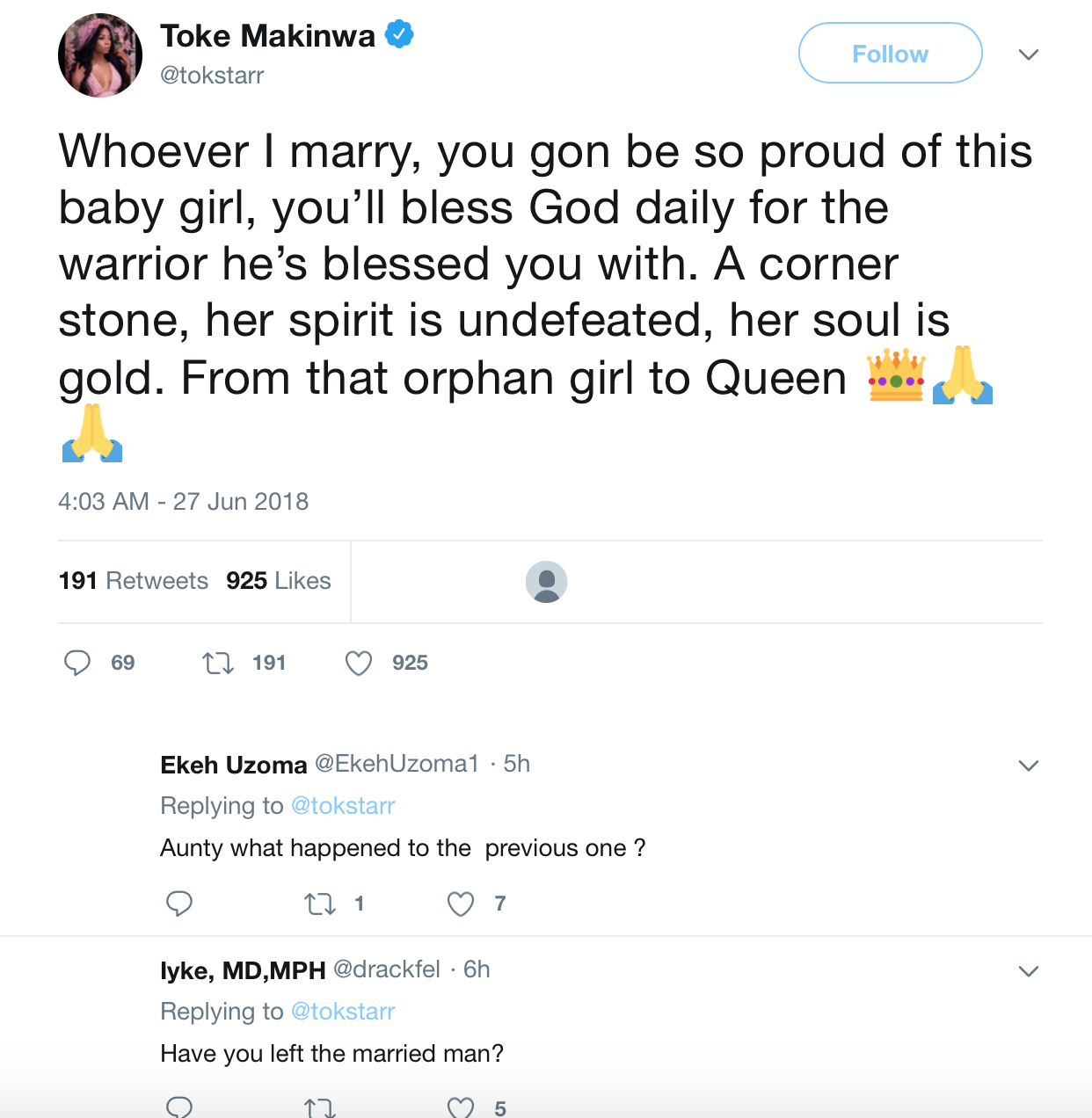
Task: Click the blue verified badge
Action: point(400,35)
